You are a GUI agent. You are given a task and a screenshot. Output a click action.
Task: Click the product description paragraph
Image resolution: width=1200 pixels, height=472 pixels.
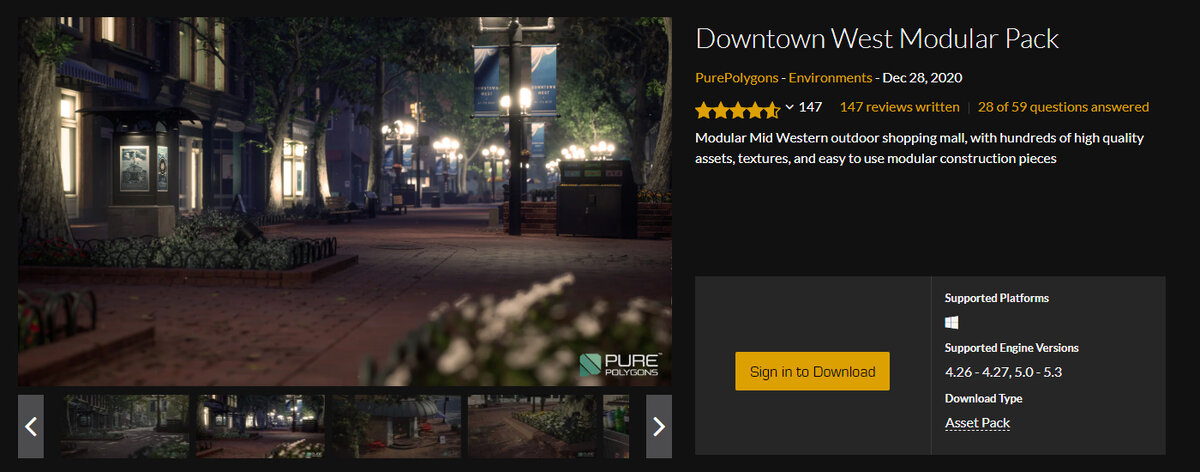pyautogui.click(x=919, y=148)
